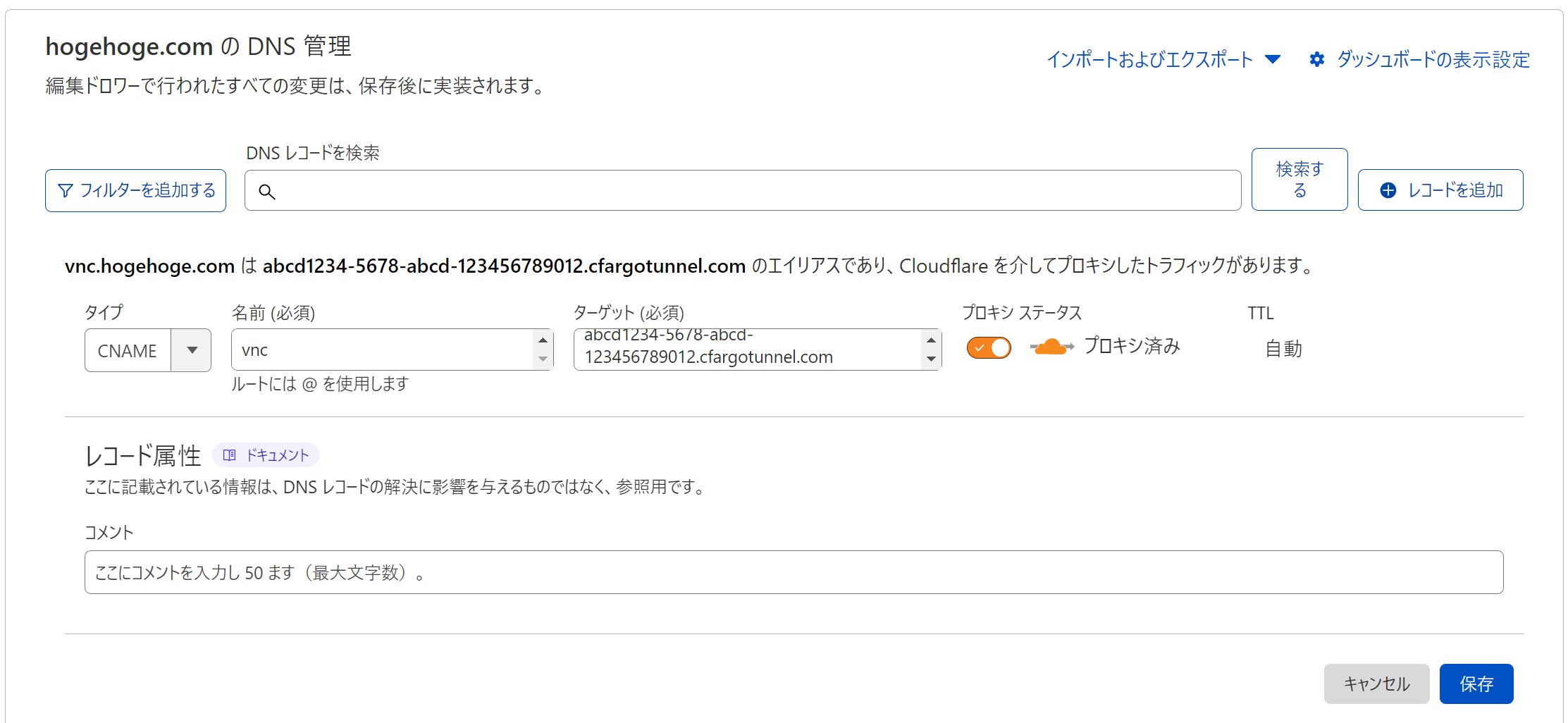1568x723 pixels.
Task: Click the gear icon for dashboard settings
Action: (1316, 59)
